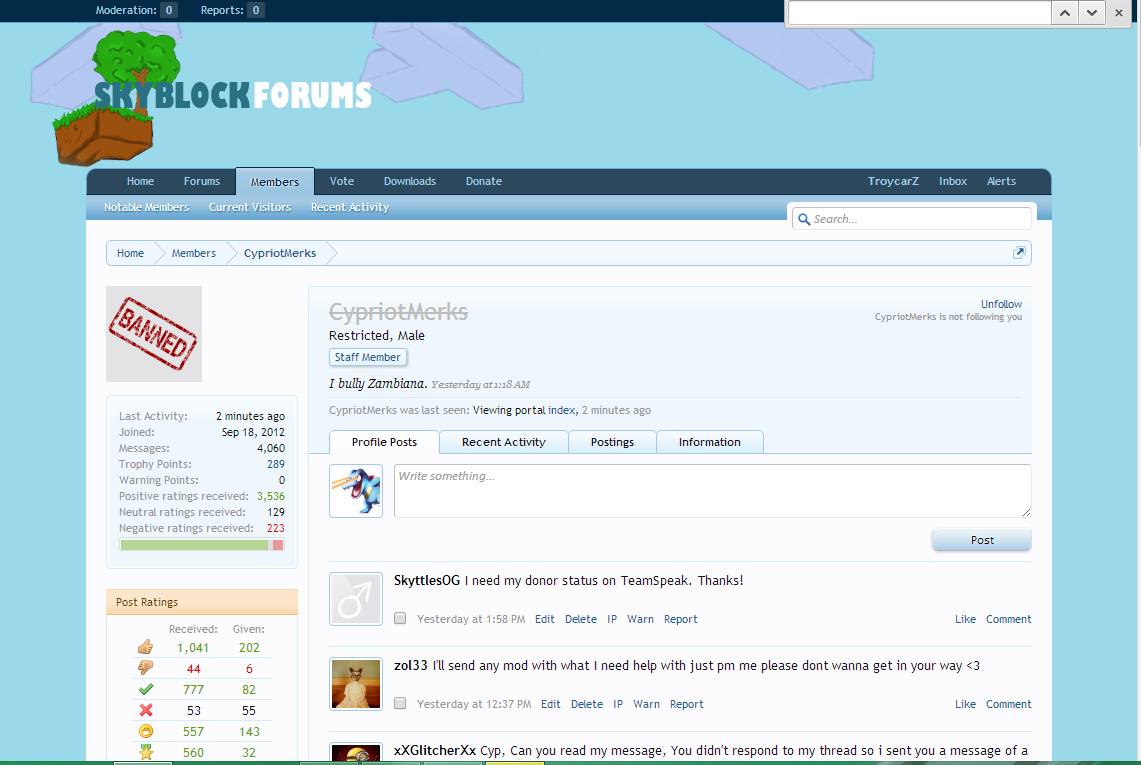Switch to the Recent Activity profile tab
The image size is (1141, 765).
pyautogui.click(x=504, y=443)
